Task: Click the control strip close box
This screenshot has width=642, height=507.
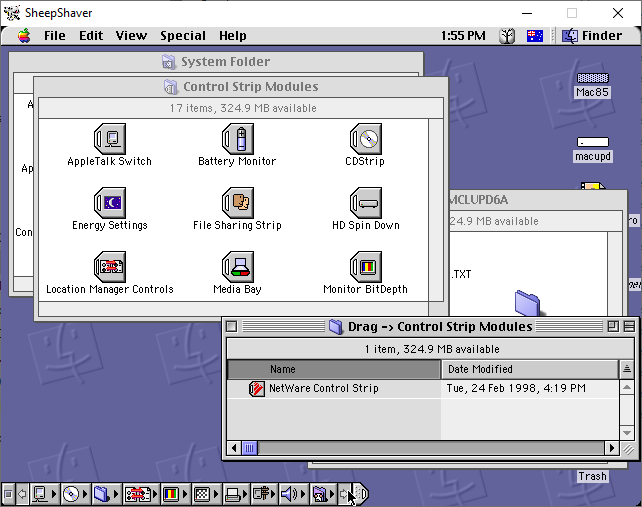Action: point(8,494)
